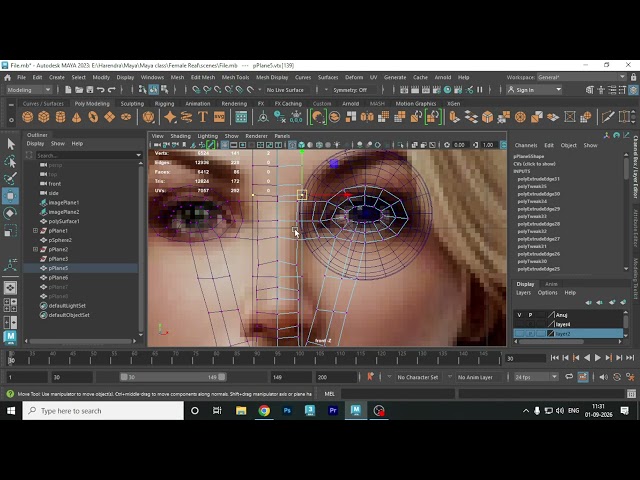Click the Outliner horizontal scrollbar
640x480 pixels.
[82, 341]
